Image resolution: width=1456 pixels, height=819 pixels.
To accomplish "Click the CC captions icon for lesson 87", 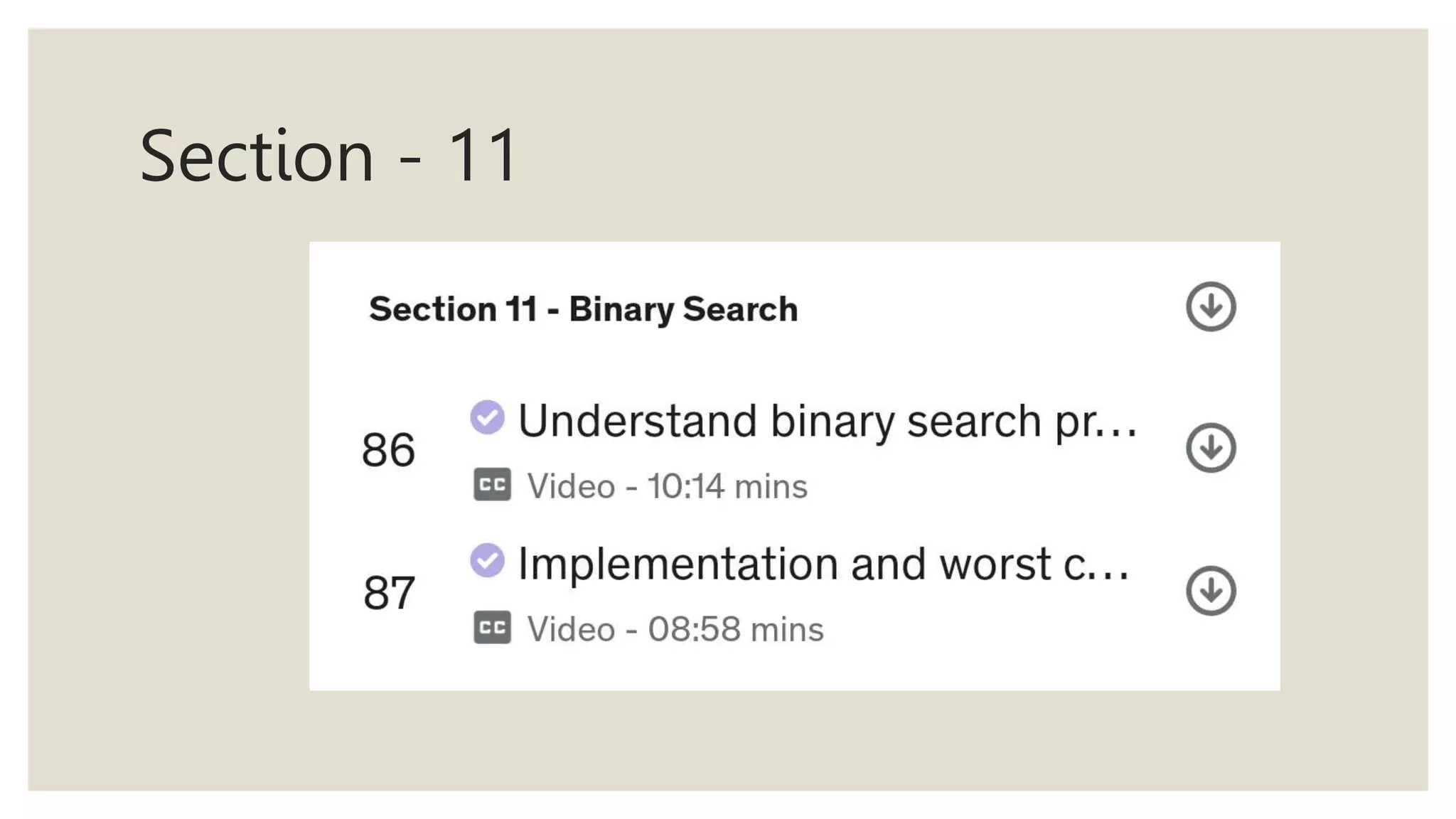I will click(492, 628).
